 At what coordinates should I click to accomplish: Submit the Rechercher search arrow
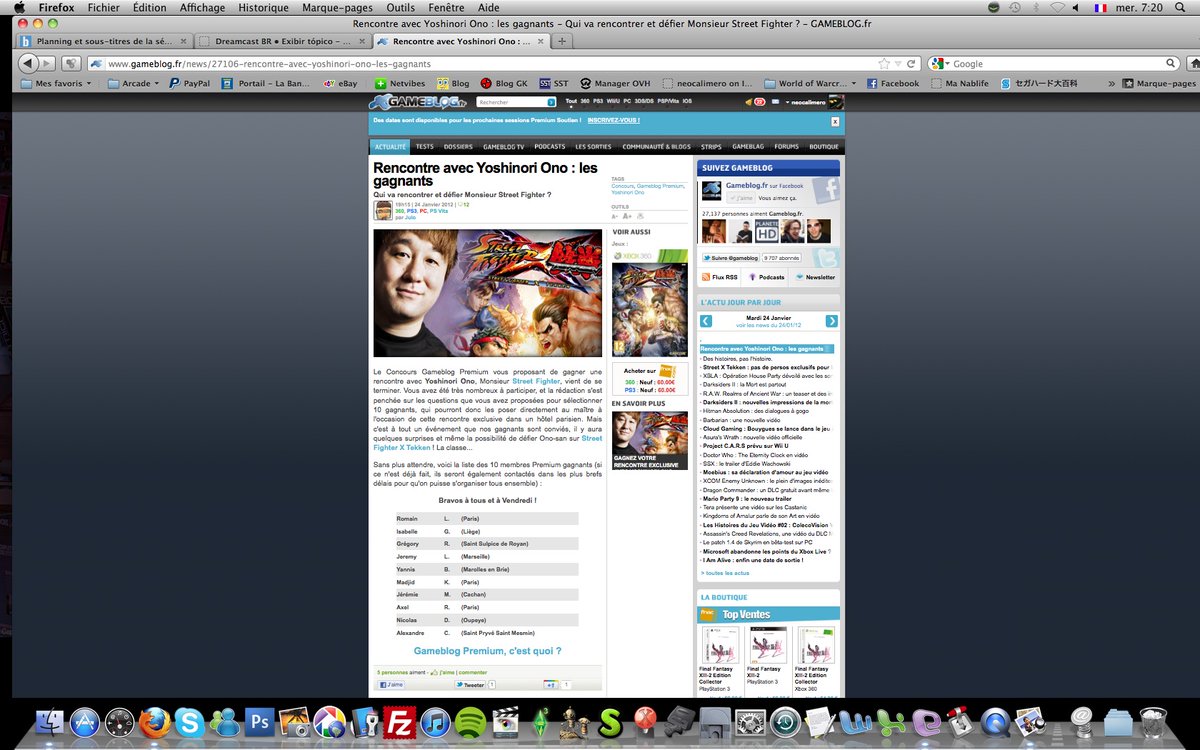[x=551, y=102]
